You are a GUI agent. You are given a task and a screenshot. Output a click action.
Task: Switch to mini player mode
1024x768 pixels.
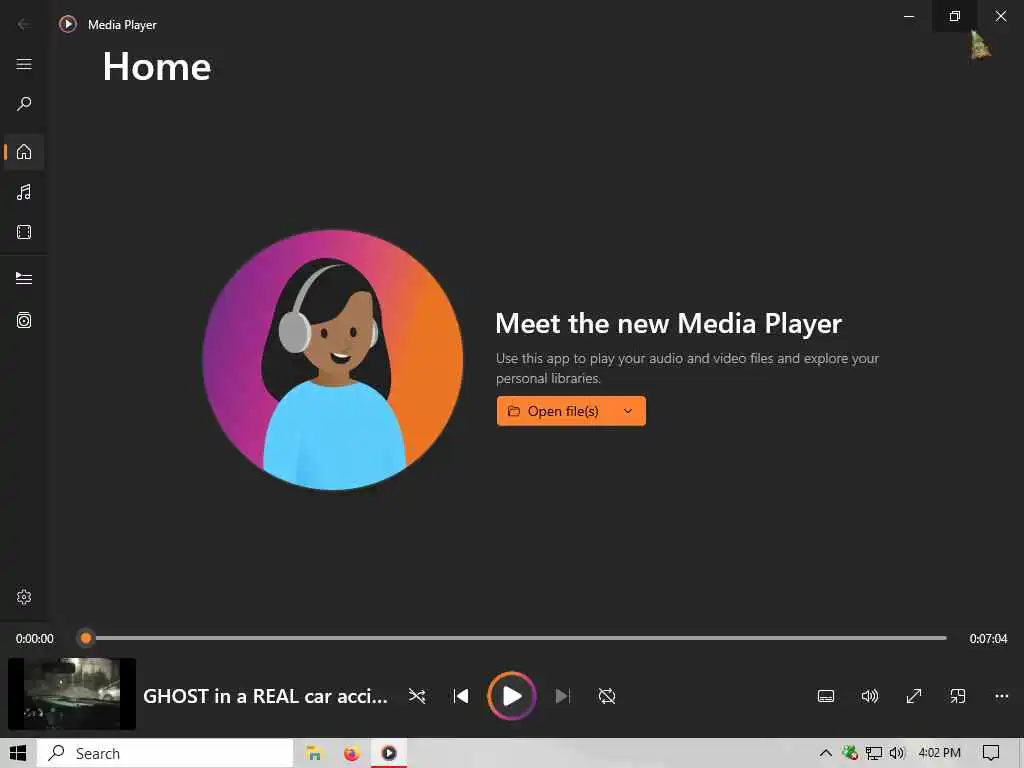click(957, 696)
